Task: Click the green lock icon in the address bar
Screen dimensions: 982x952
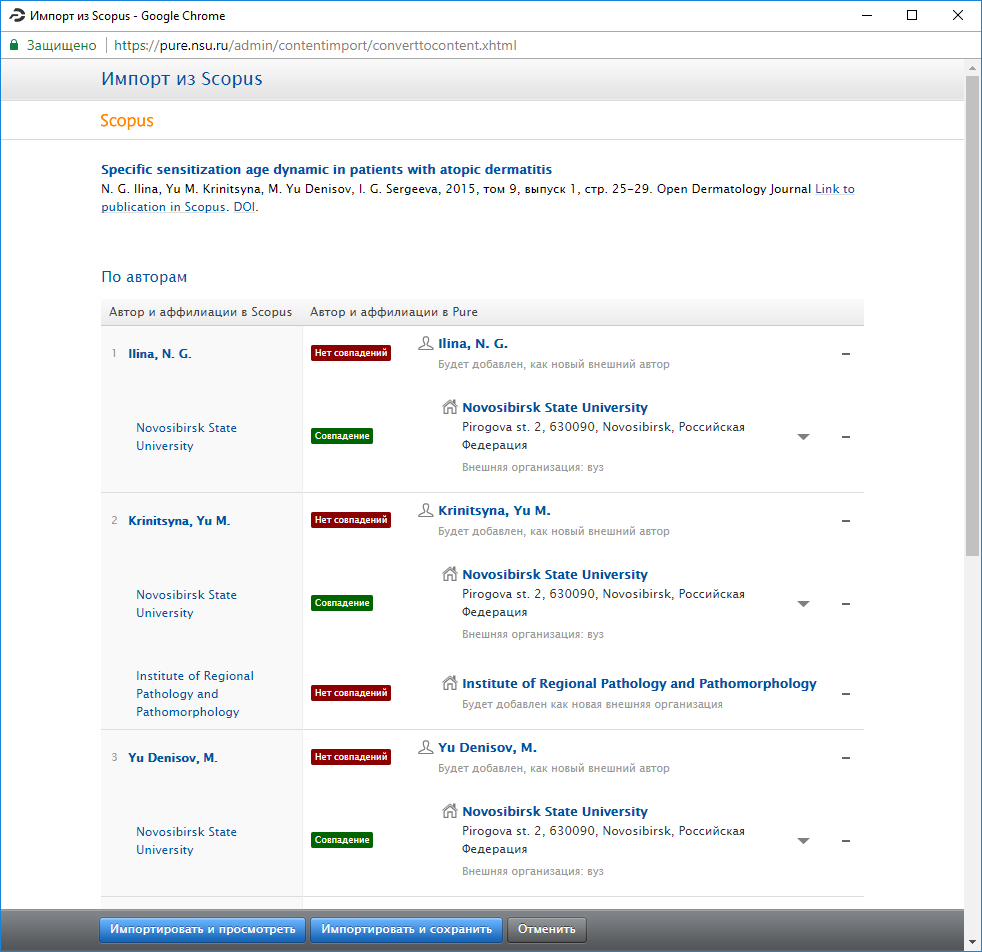Action: [x=14, y=45]
